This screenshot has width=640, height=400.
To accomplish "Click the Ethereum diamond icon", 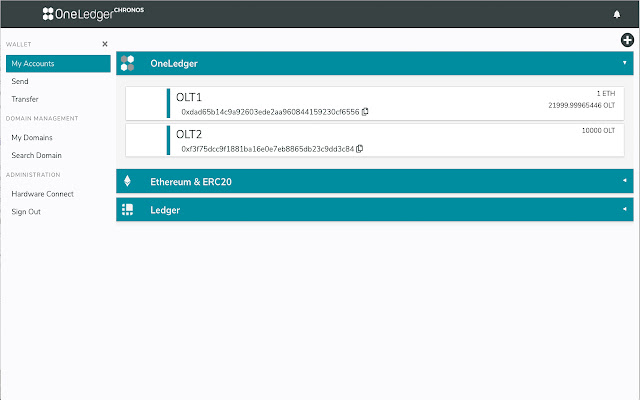I will point(127,181).
